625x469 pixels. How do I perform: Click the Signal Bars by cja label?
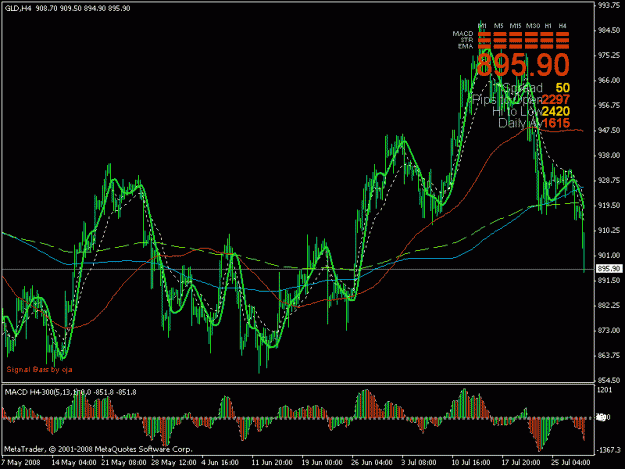tap(39, 370)
